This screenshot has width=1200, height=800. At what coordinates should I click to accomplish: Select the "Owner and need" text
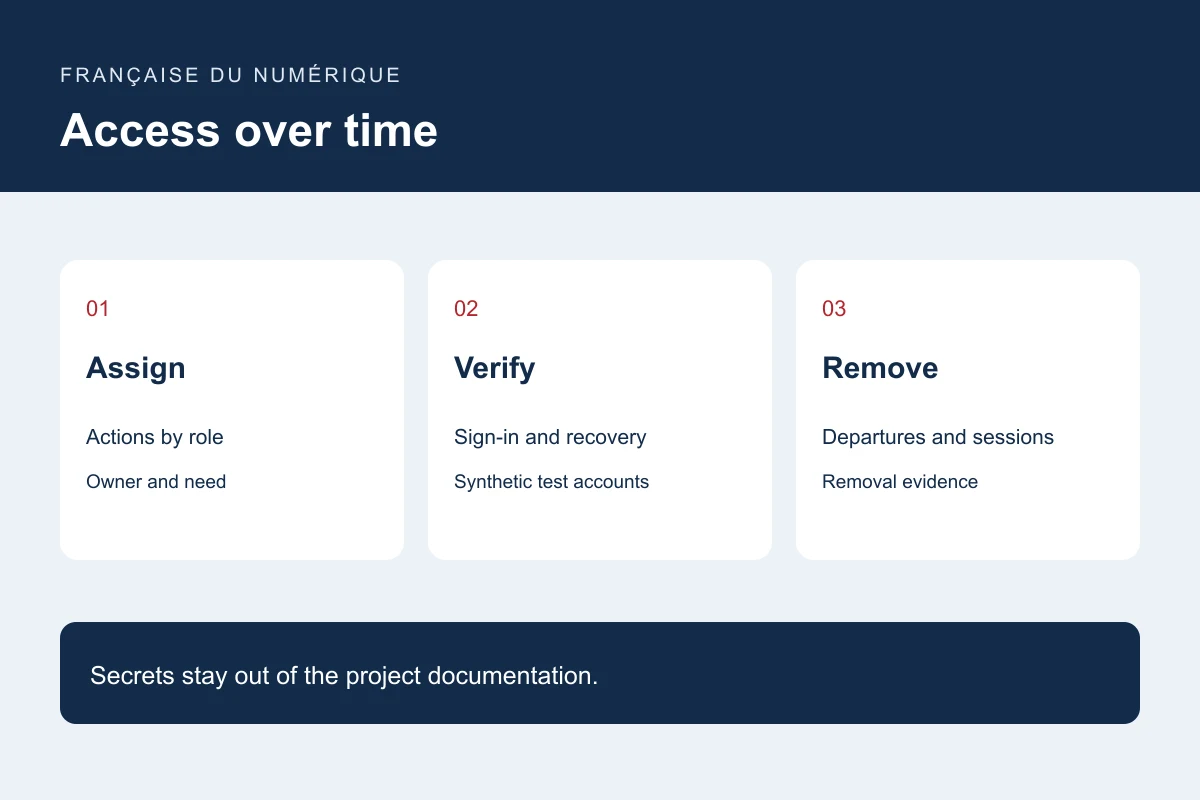[156, 481]
